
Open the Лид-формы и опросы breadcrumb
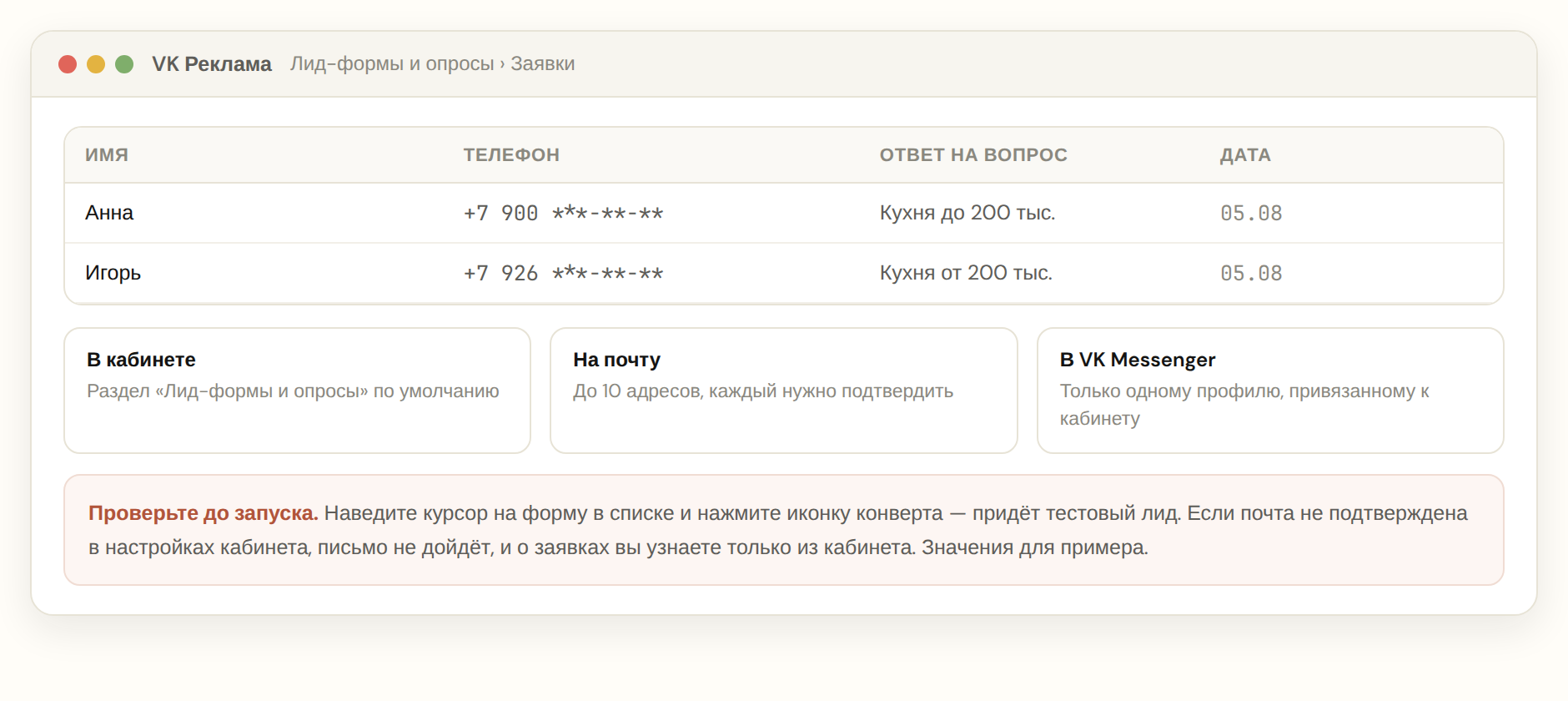392,64
